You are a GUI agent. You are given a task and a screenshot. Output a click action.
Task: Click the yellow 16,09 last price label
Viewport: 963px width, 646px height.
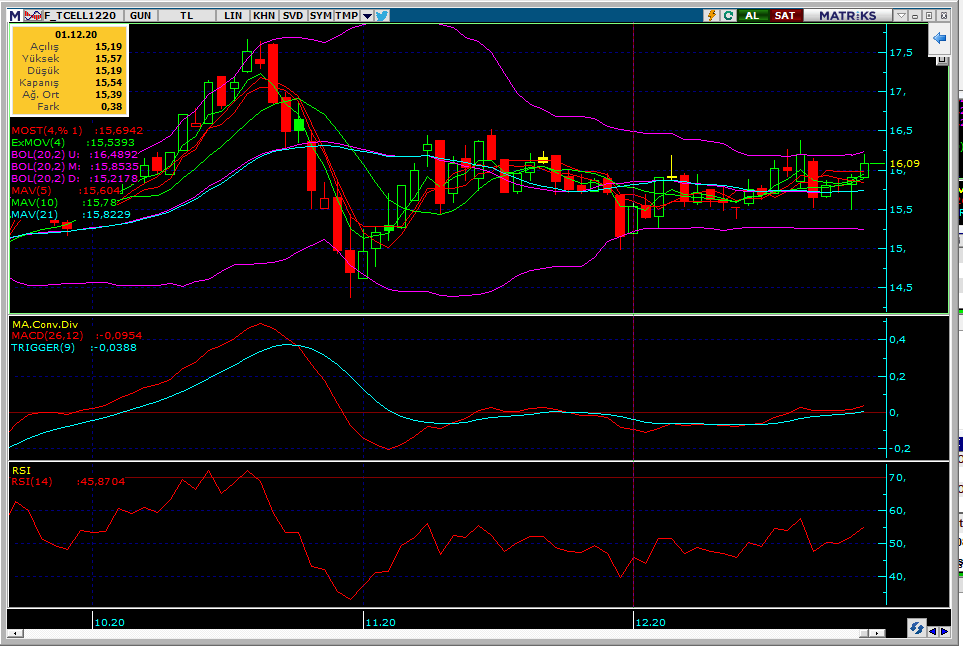pyautogui.click(x=905, y=163)
